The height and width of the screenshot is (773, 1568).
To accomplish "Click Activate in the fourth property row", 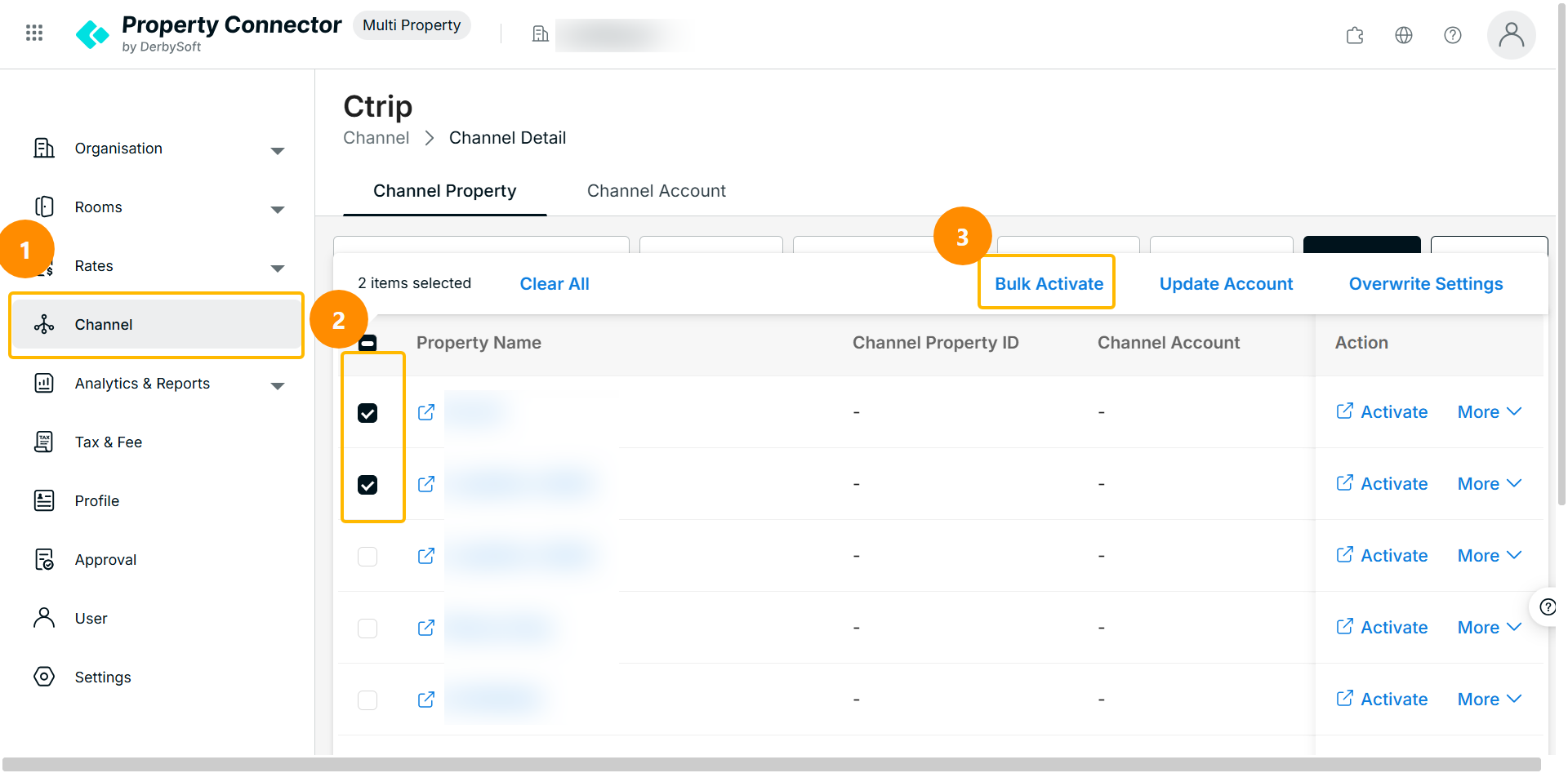I will click(x=1382, y=628).
